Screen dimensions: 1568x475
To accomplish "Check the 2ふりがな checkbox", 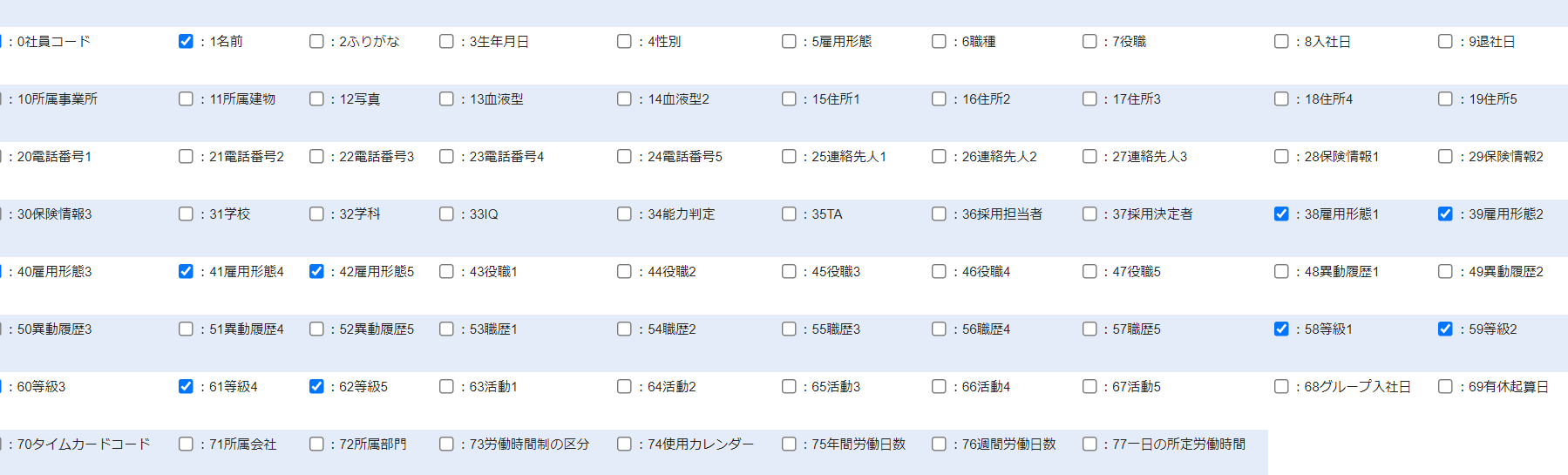I will click(316, 41).
